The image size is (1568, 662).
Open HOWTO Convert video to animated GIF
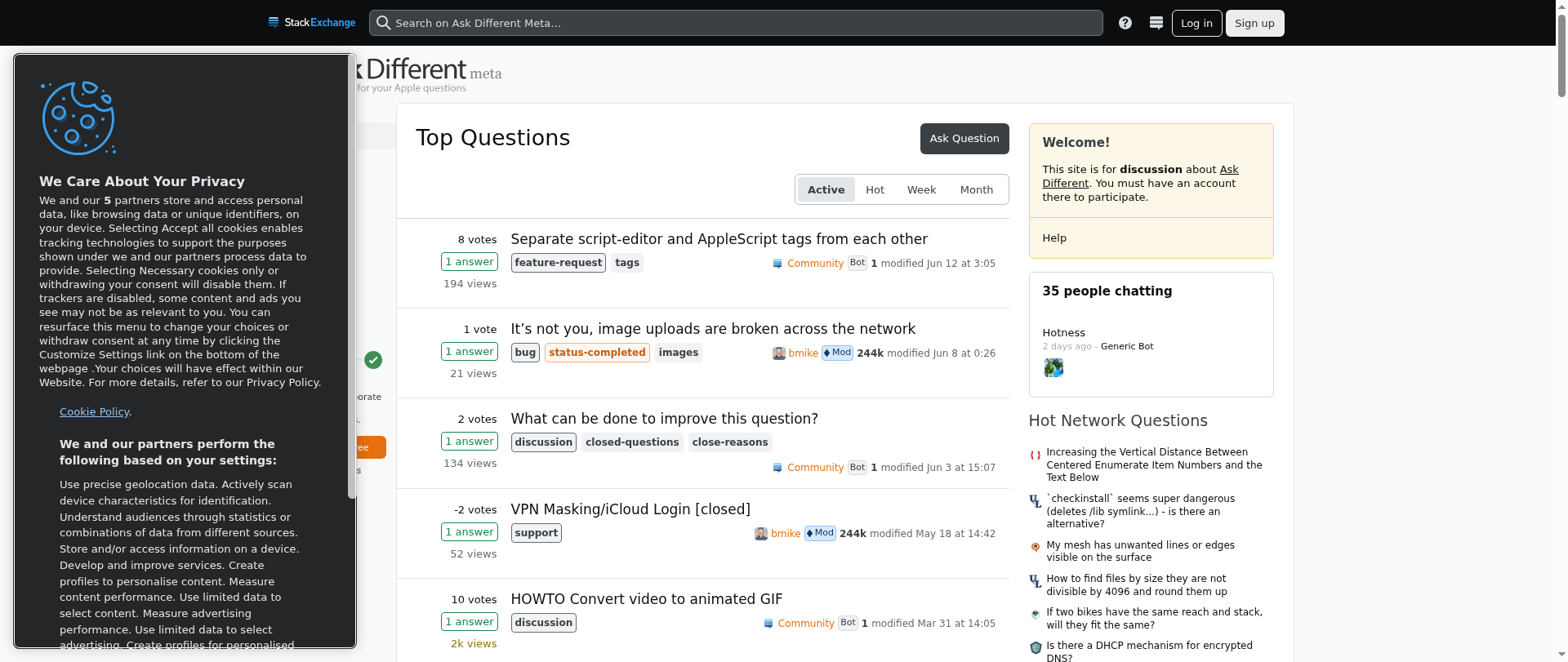[x=646, y=599]
